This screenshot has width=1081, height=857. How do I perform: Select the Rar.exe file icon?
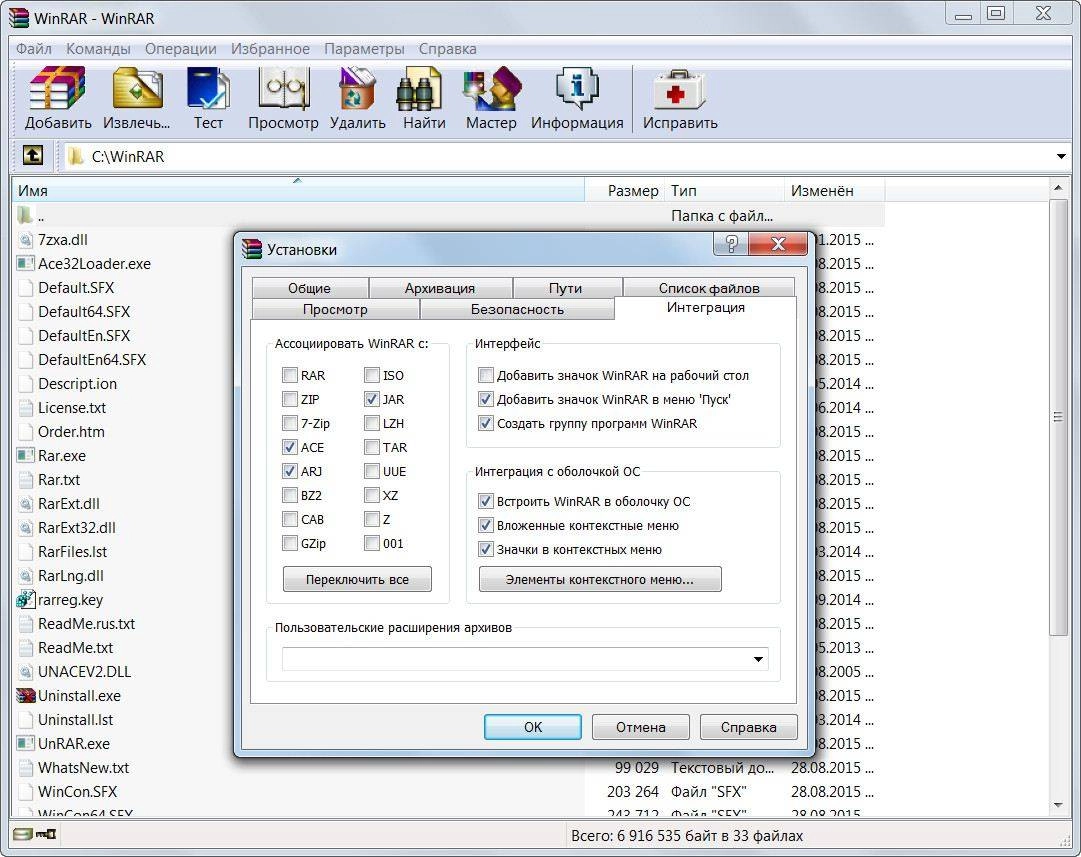pos(26,456)
